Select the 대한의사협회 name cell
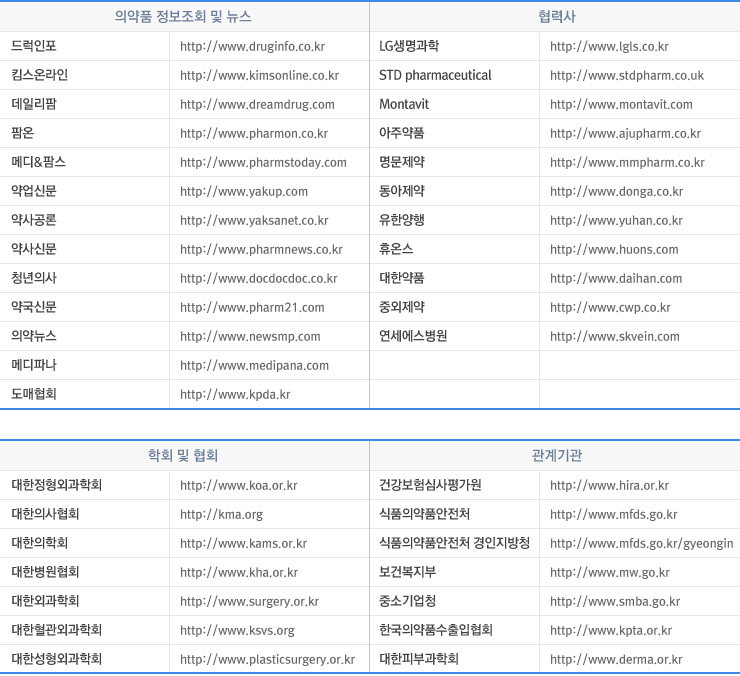Viewport: 740px width, 676px height. 45,514
